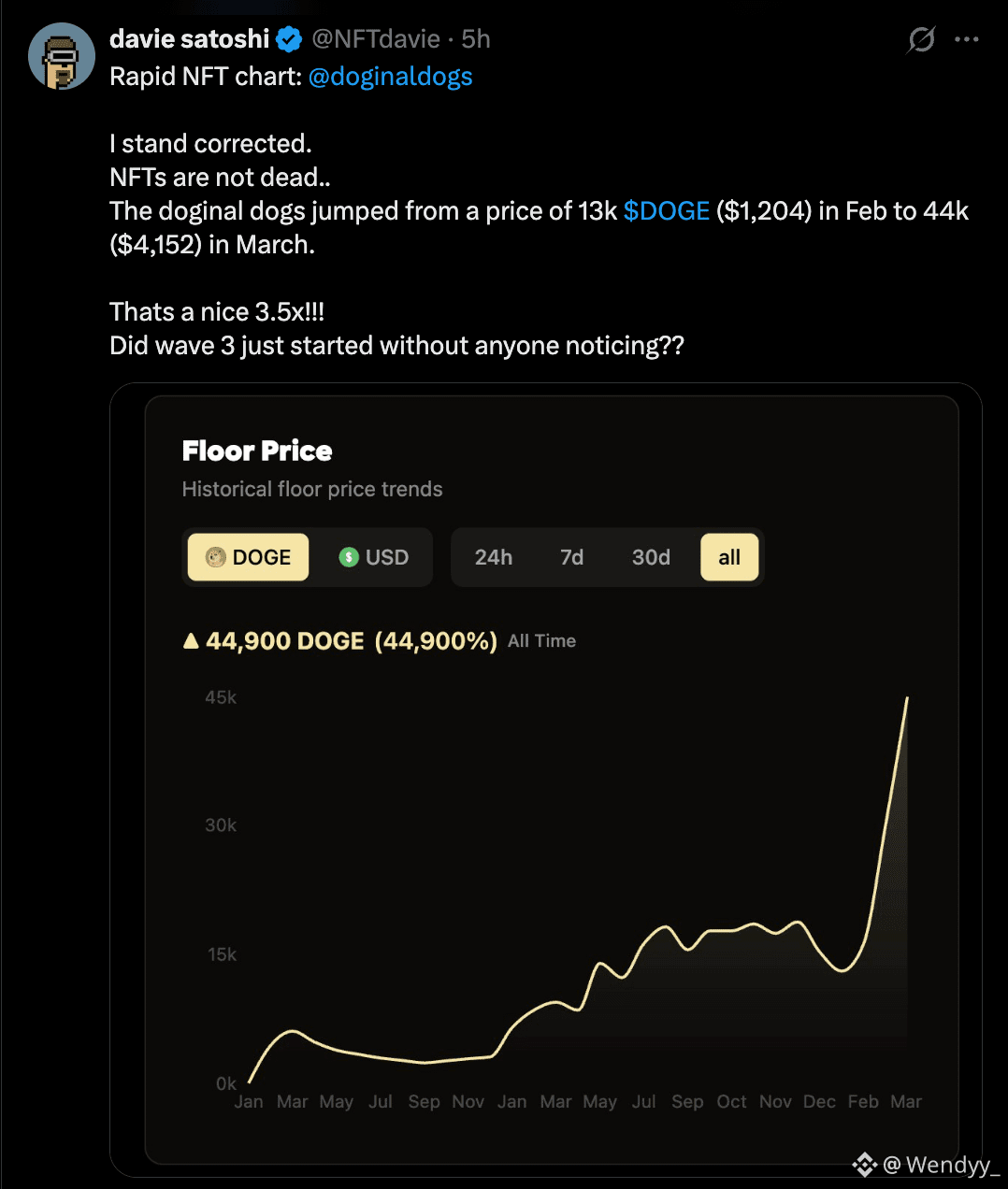Viewport: 1008px width, 1189px height.
Task: Switch floor price currency to USD
Action: pos(374,557)
